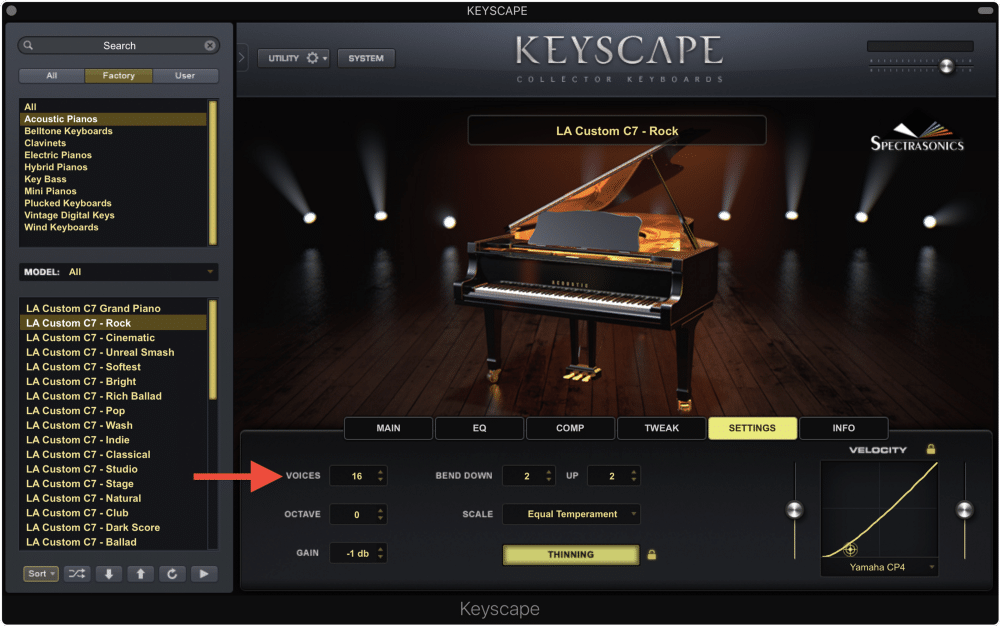This screenshot has width=1000, height=626.
Task: Select the Hybrid Pianos category
Action: [113, 167]
